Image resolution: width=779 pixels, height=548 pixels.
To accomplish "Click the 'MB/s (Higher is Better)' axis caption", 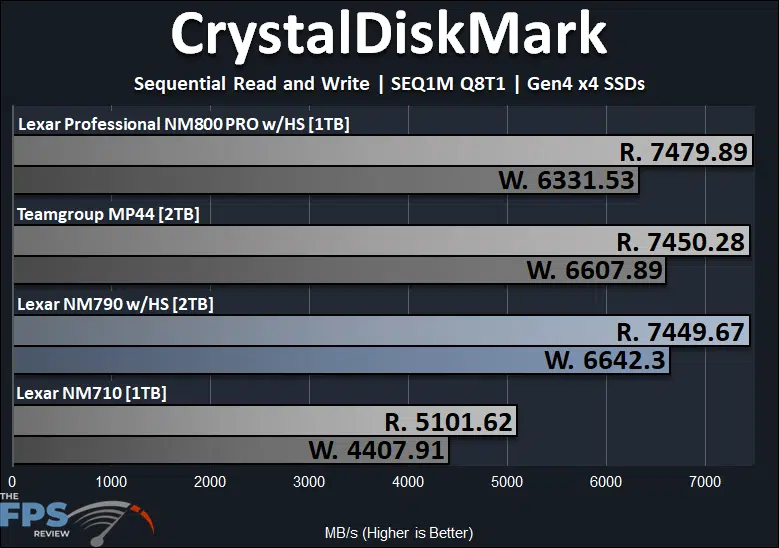I will 399,533.
